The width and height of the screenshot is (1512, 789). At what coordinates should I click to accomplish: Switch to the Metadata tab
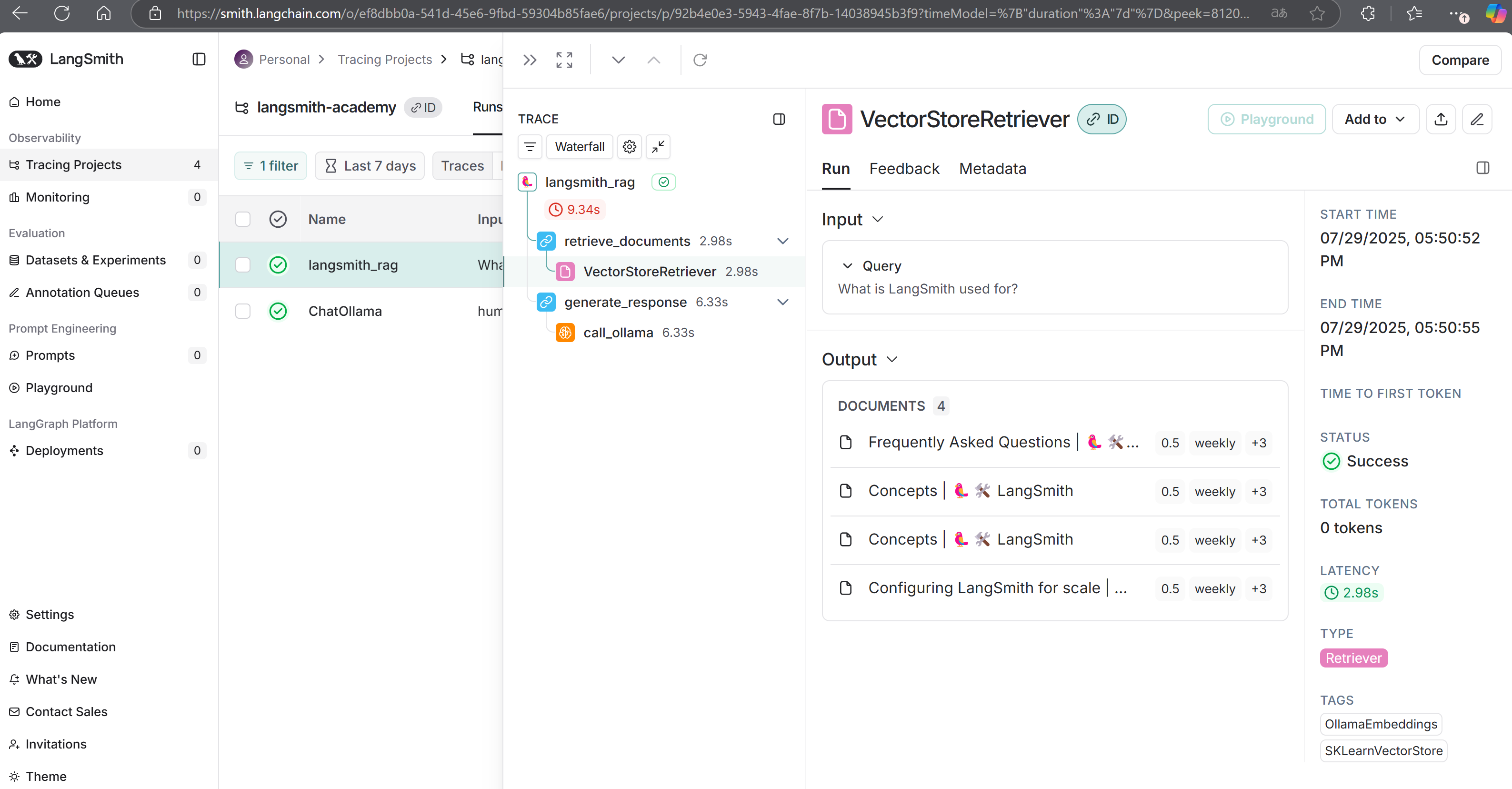(x=992, y=169)
